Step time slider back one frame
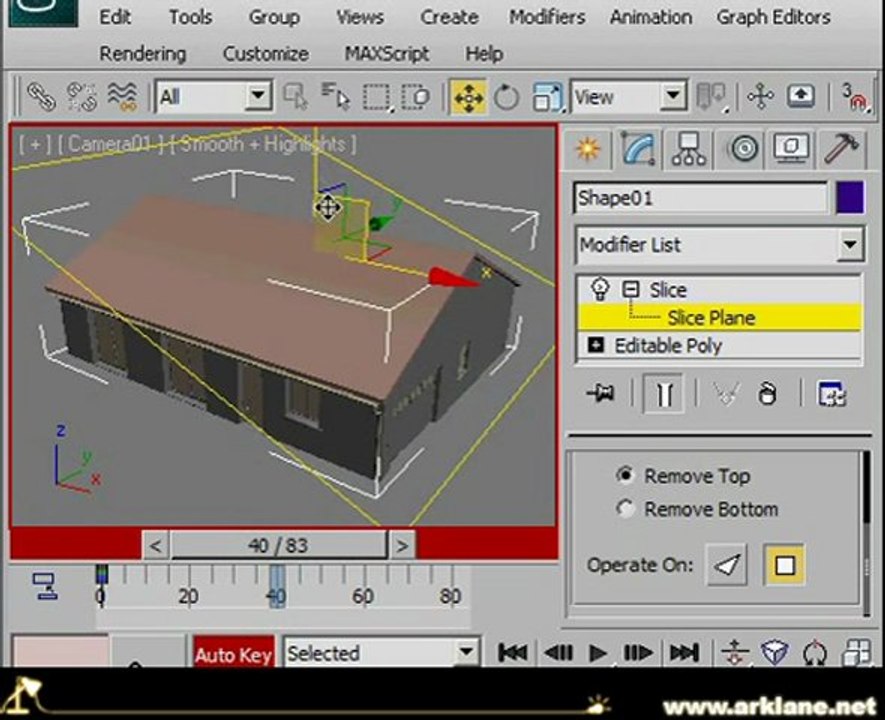 click(x=156, y=546)
